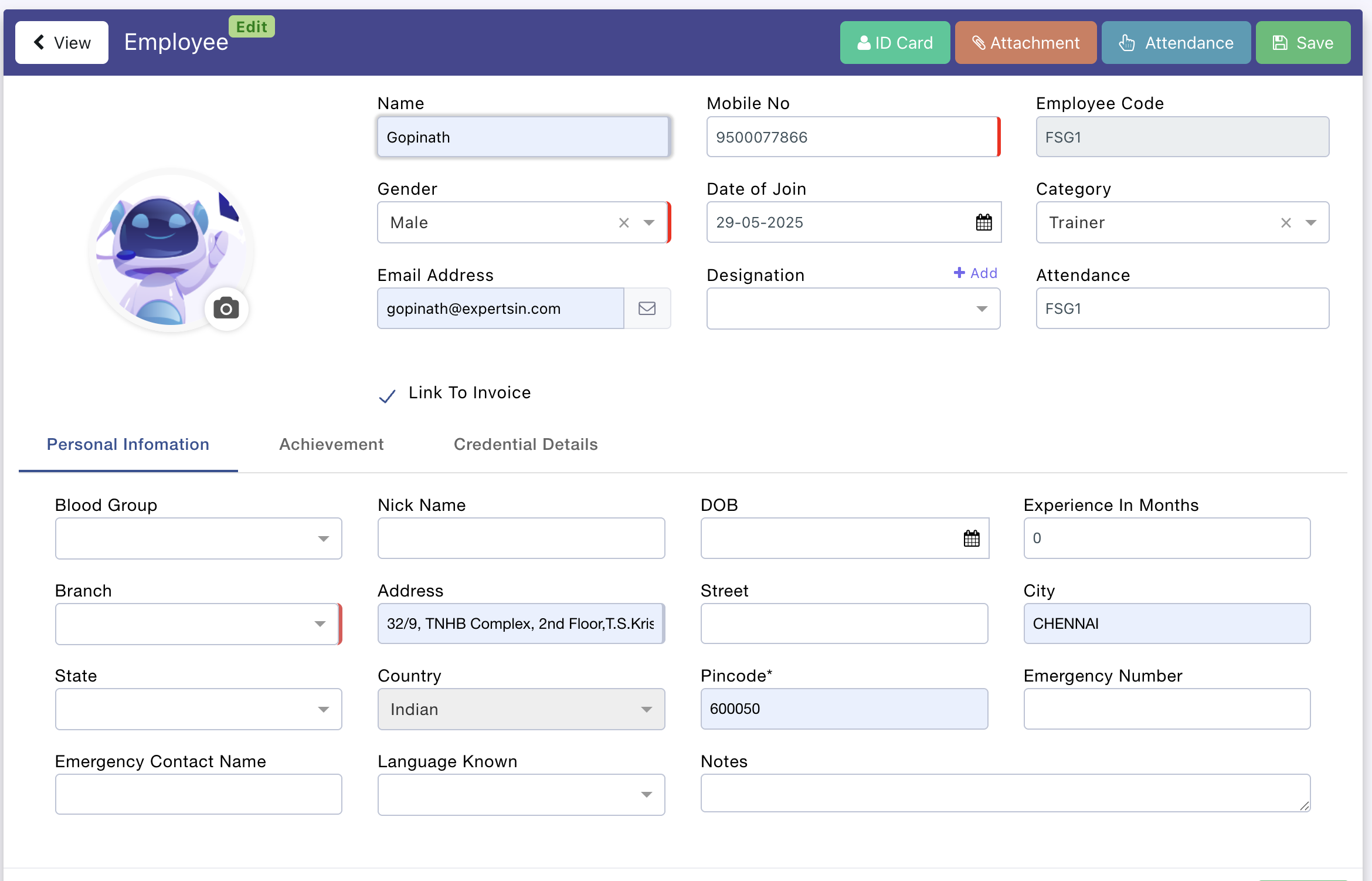Click the Nick Name input field
The height and width of the screenshot is (881, 1372).
[521, 538]
